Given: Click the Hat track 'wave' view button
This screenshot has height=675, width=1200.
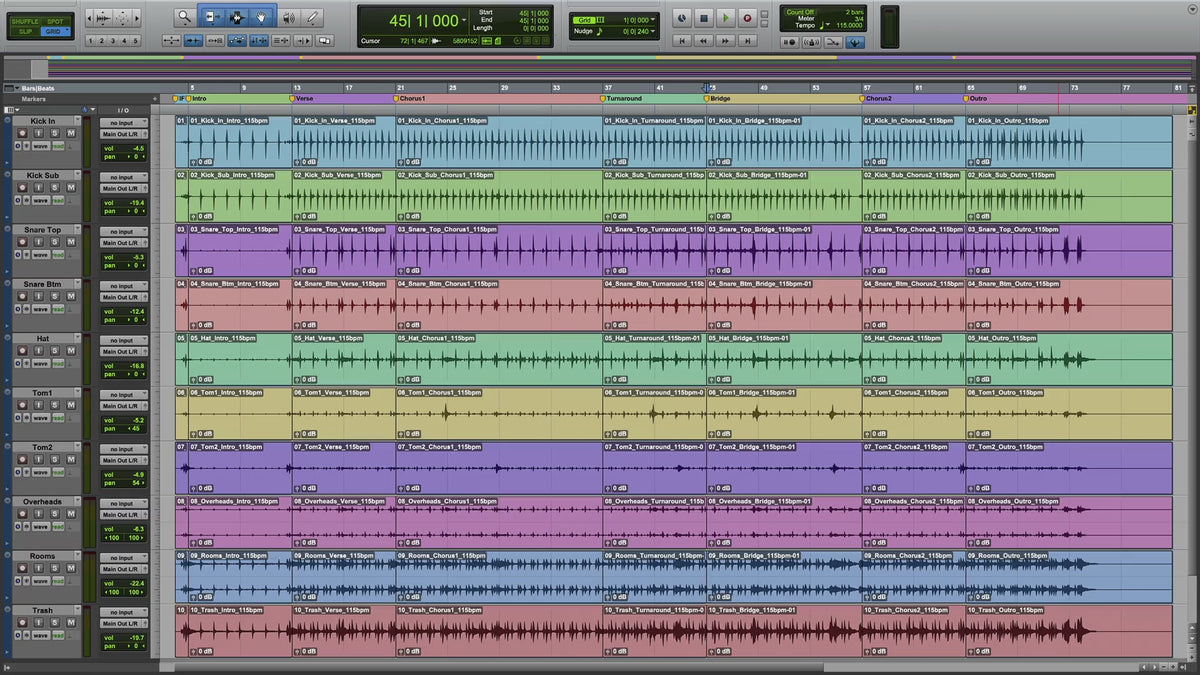Looking at the screenshot, I should click(x=40, y=363).
